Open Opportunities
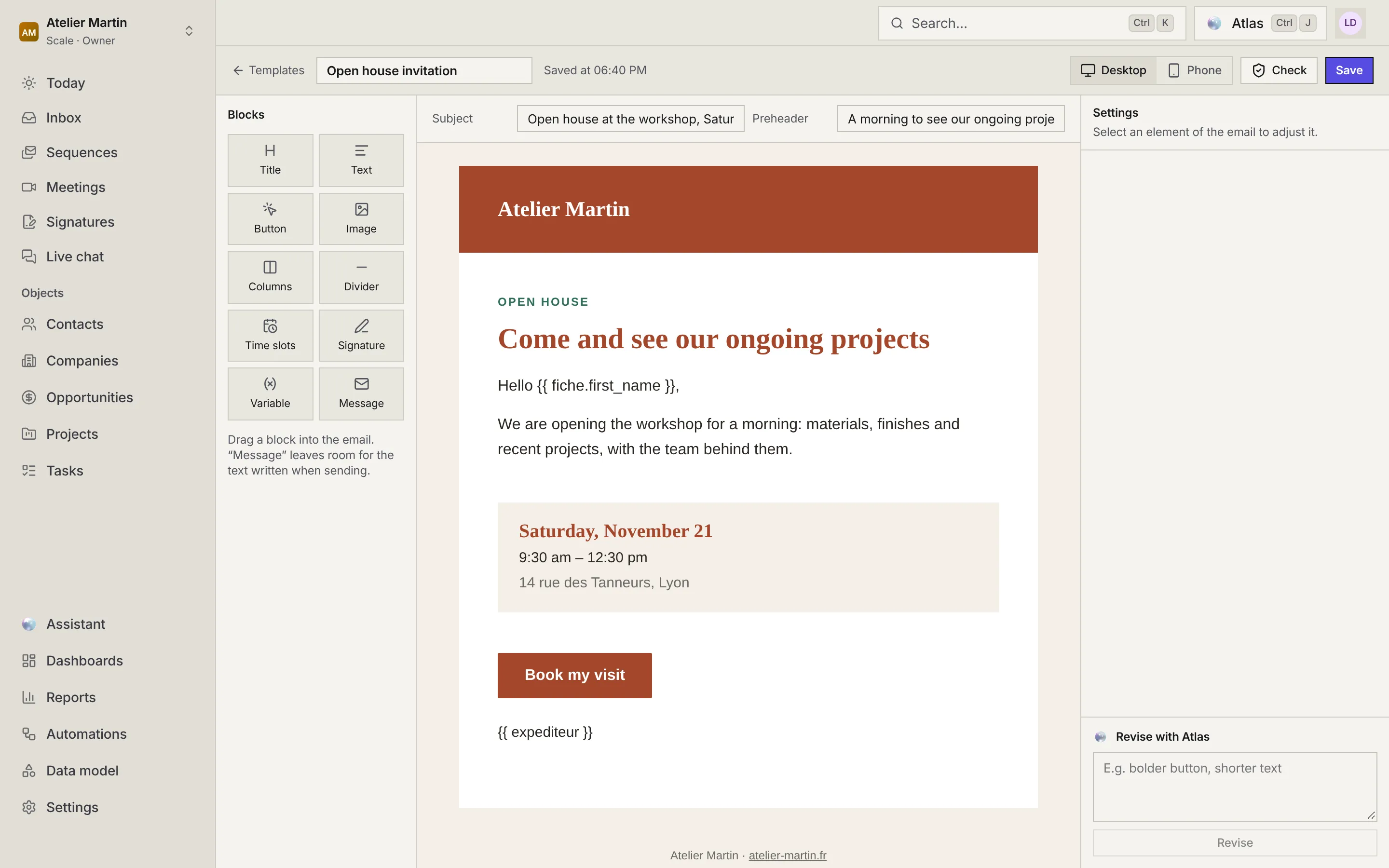The image size is (1389, 868). point(108,397)
